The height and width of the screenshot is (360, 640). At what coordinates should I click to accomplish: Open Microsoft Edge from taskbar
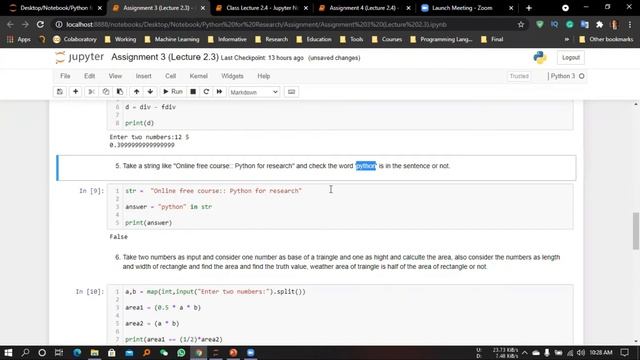pos(77,352)
